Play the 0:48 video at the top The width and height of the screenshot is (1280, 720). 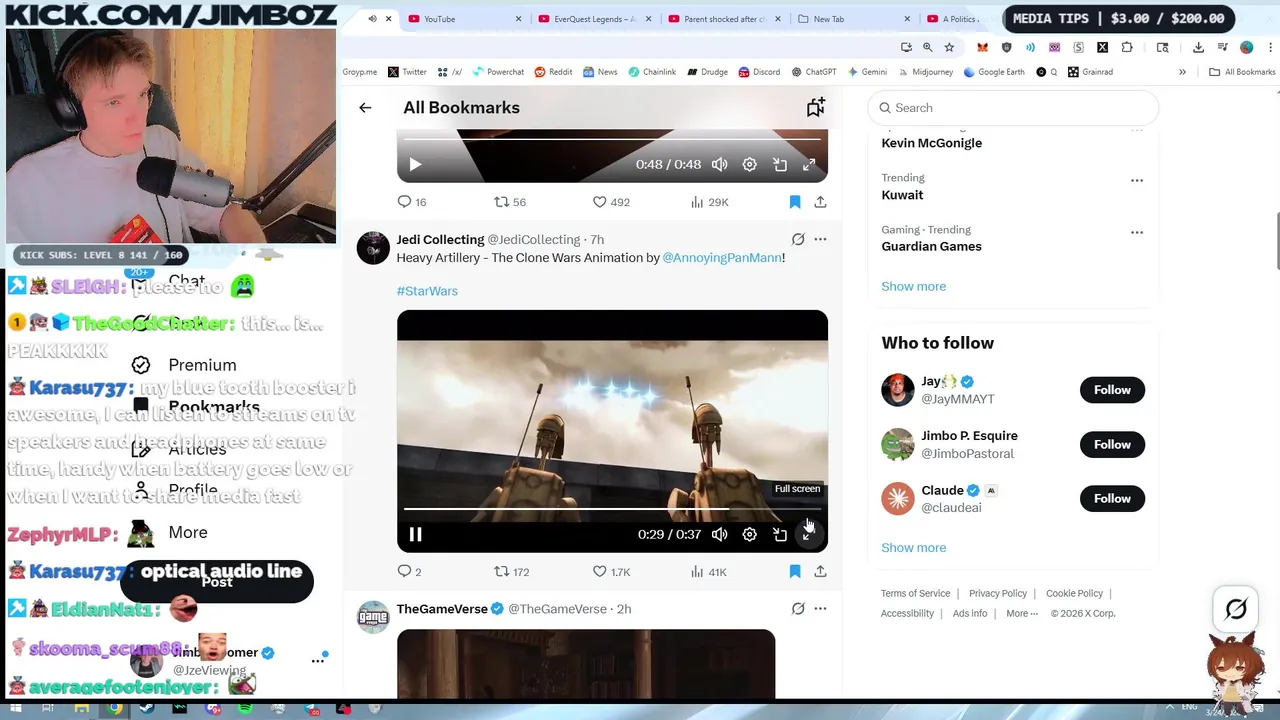point(415,165)
